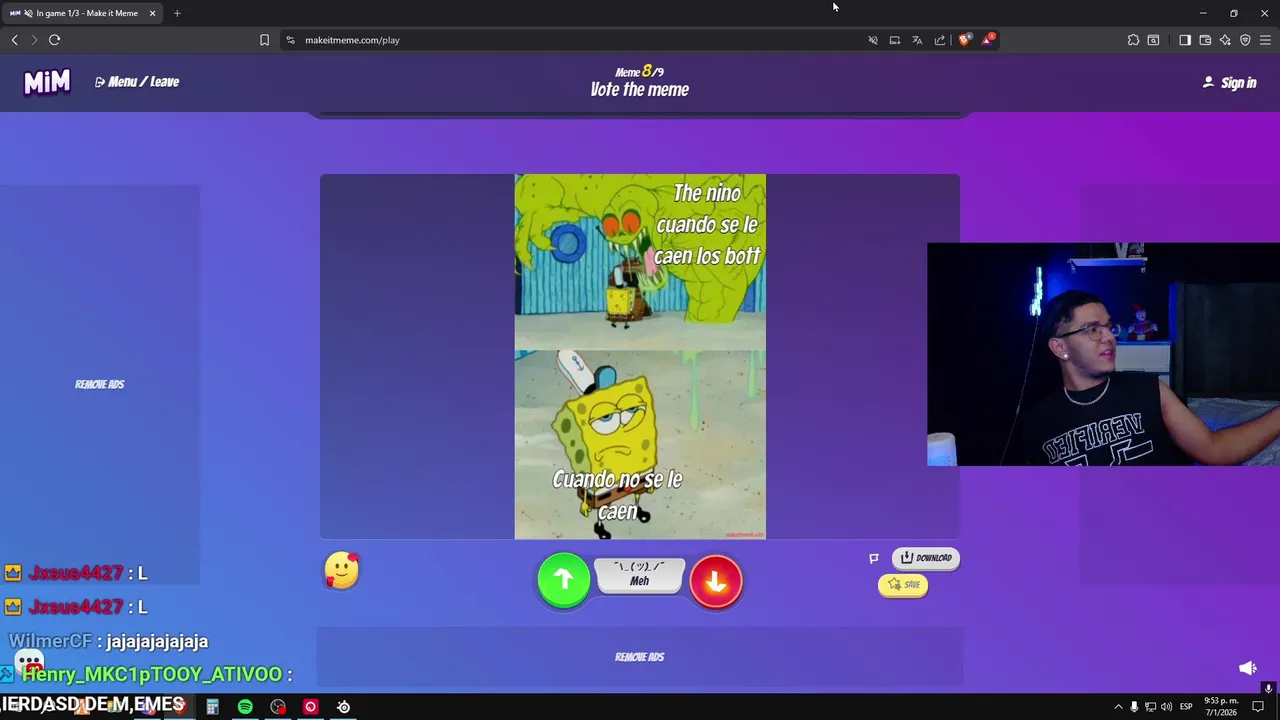Screen dimensions: 1280x720
Task: Open browser extensions puzzle icon
Action: [x=1133, y=40]
